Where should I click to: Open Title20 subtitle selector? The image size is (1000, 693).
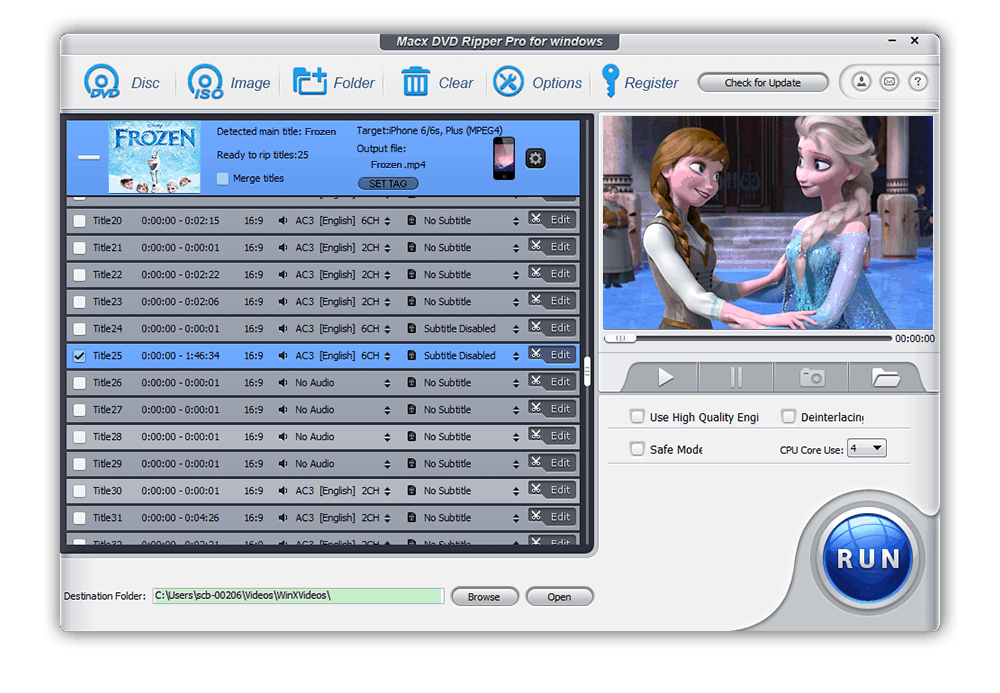515,221
